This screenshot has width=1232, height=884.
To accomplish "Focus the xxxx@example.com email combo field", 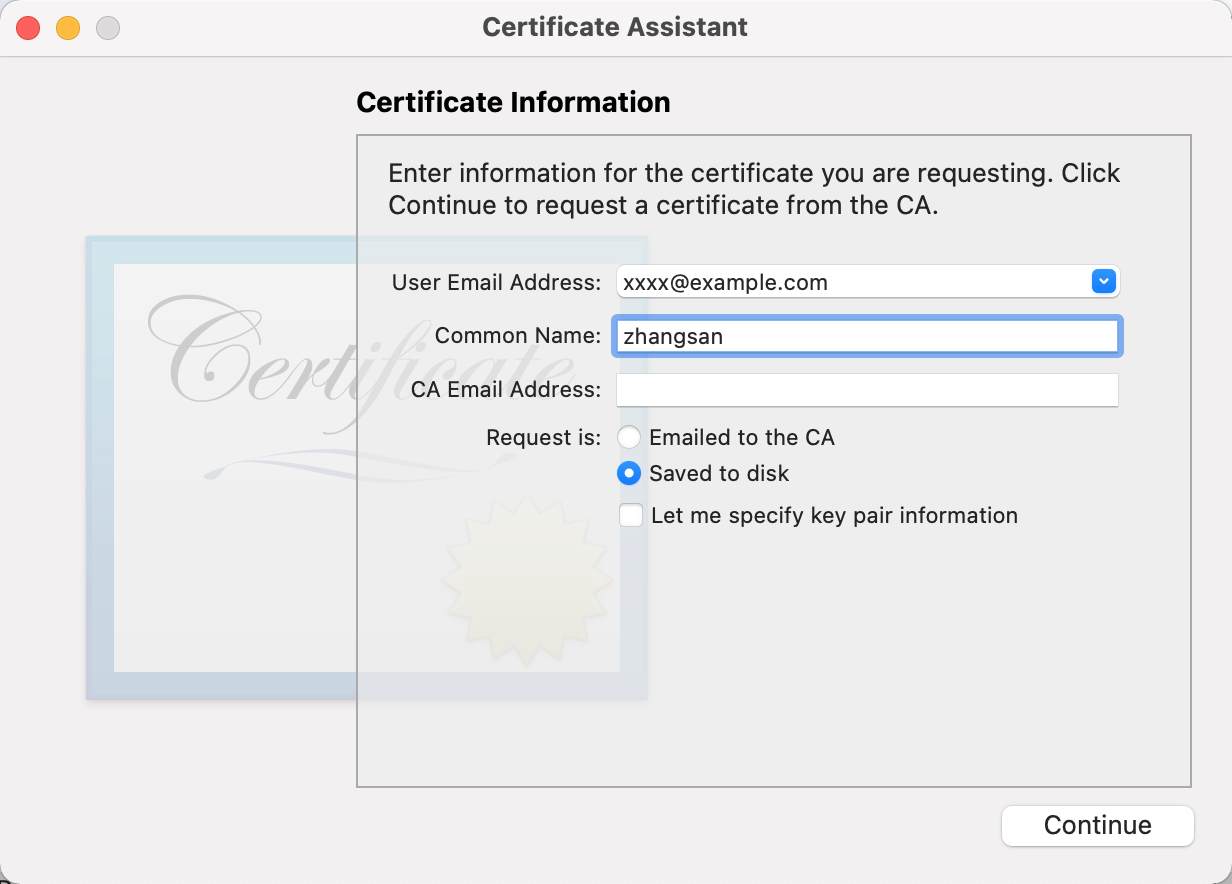I will [867, 282].
